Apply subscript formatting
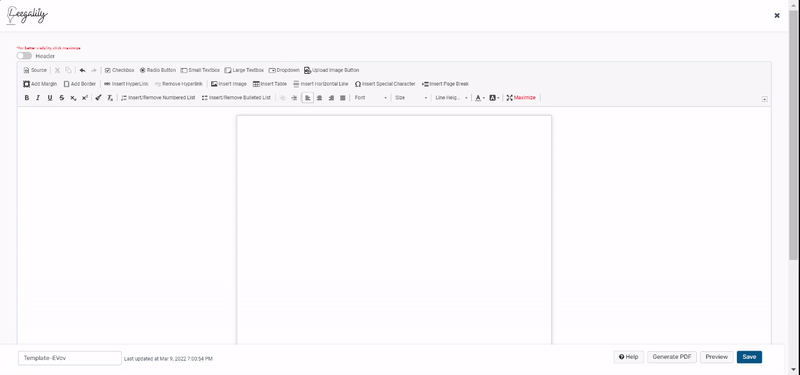The image size is (800, 375). click(73, 97)
